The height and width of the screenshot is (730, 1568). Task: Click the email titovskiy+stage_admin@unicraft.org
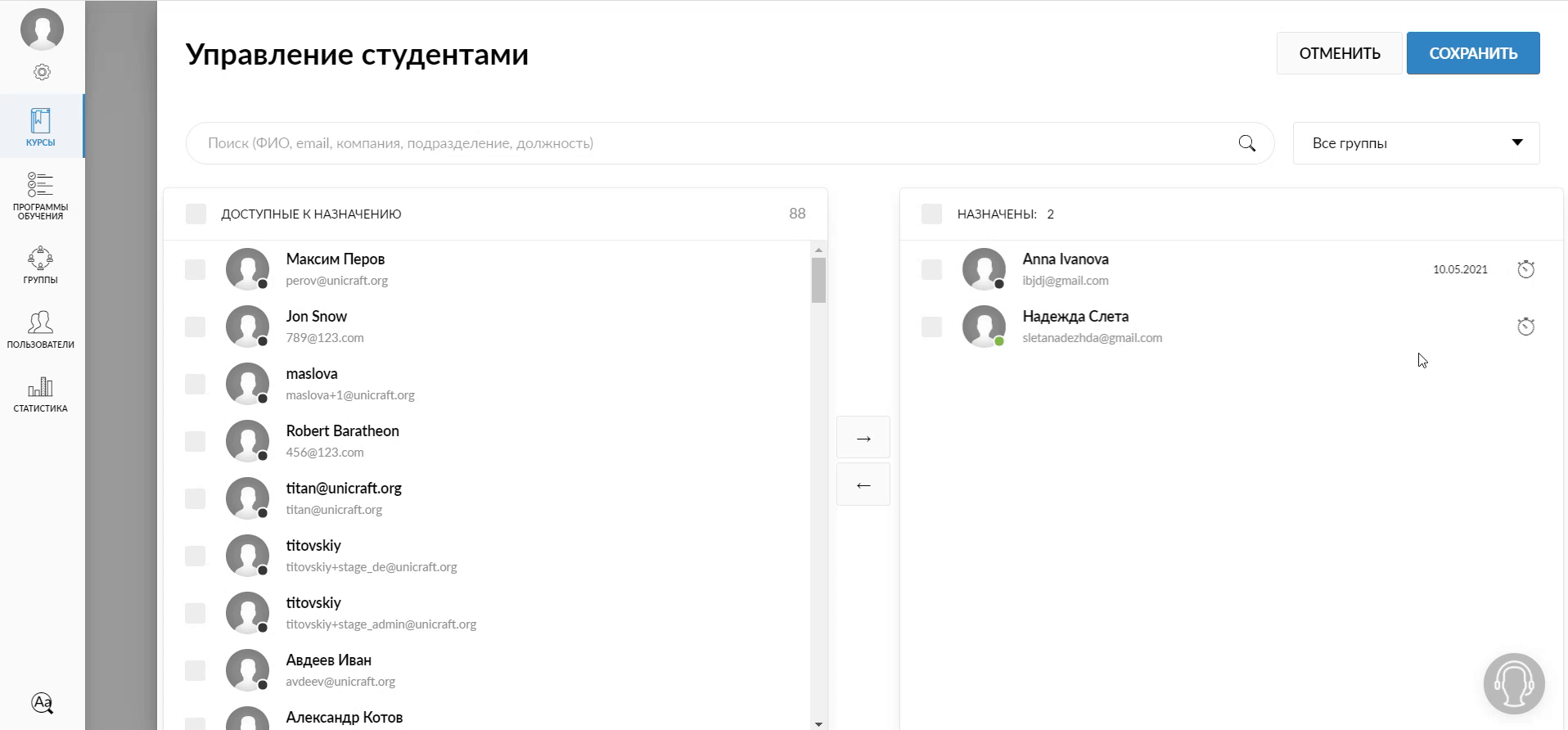coord(381,624)
